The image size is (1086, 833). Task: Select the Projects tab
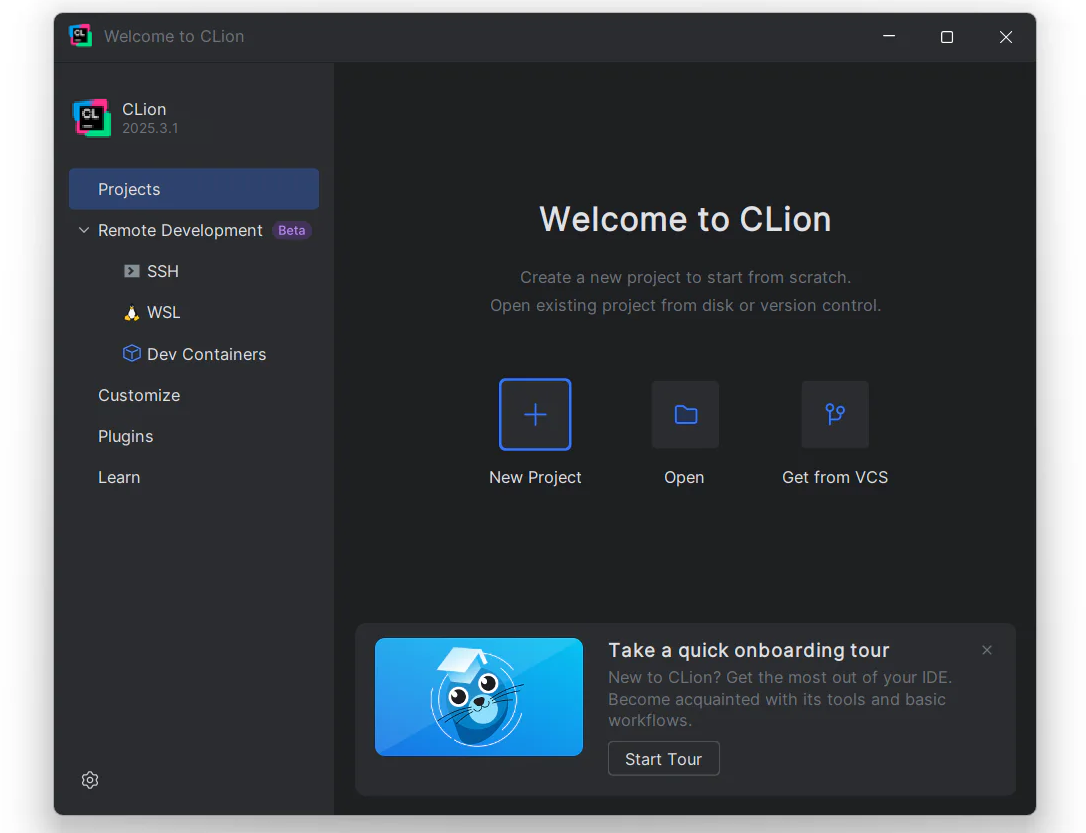pos(194,188)
